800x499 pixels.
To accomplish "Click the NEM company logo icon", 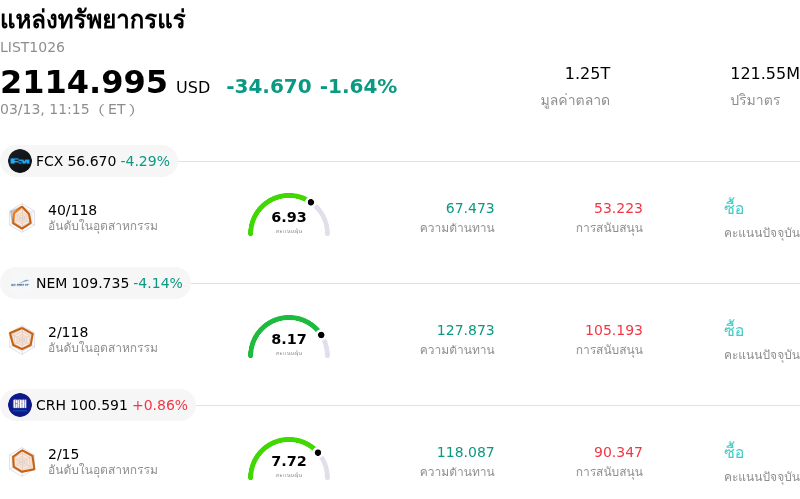I will tap(20, 283).
